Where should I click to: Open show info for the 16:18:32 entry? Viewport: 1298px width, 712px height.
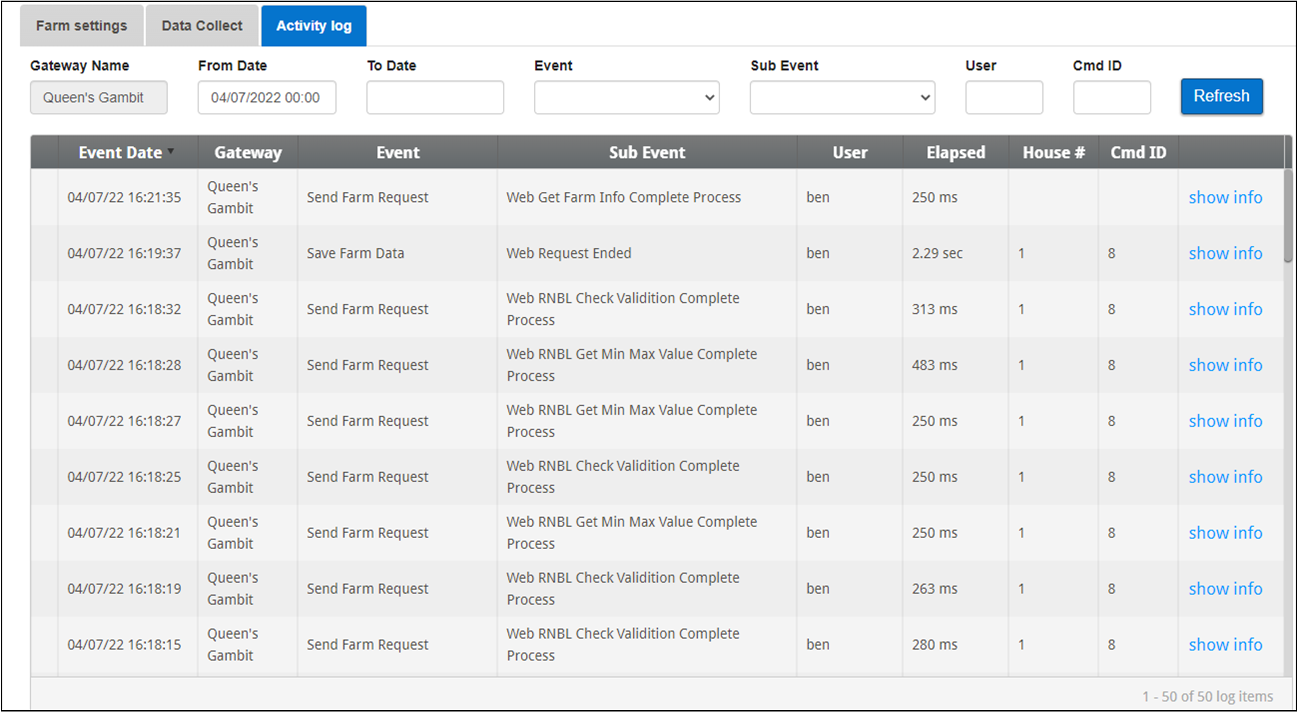(1225, 310)
